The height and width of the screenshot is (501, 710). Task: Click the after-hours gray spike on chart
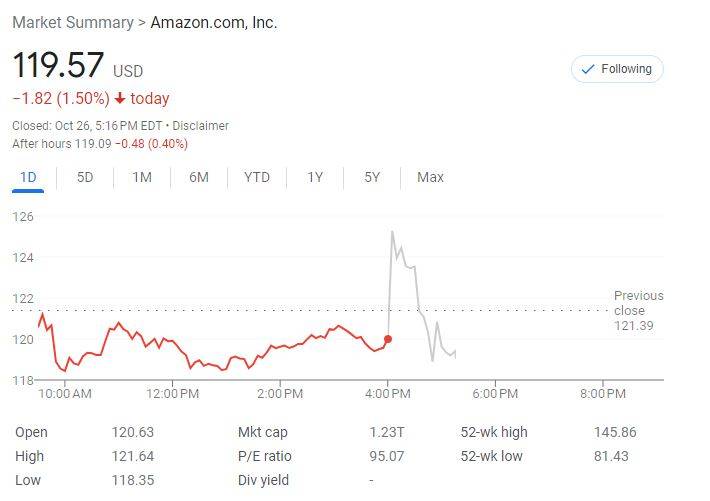click(392, 233)
